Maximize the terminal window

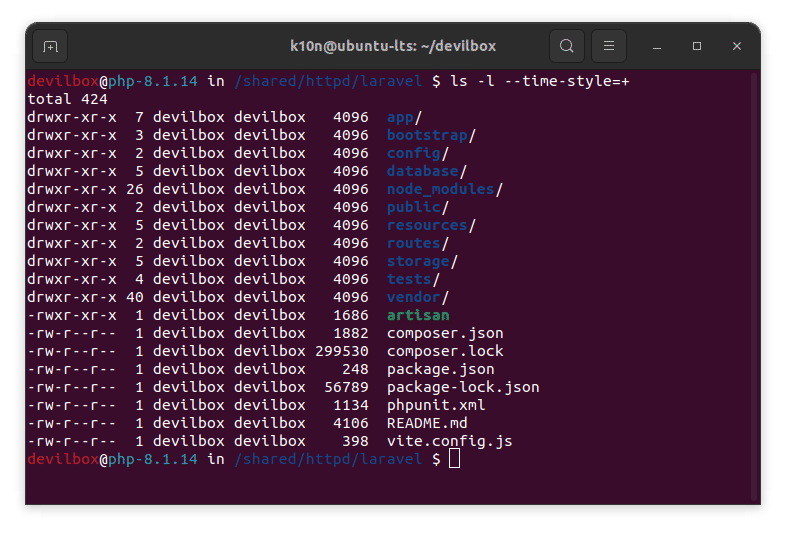coord(697,46)
